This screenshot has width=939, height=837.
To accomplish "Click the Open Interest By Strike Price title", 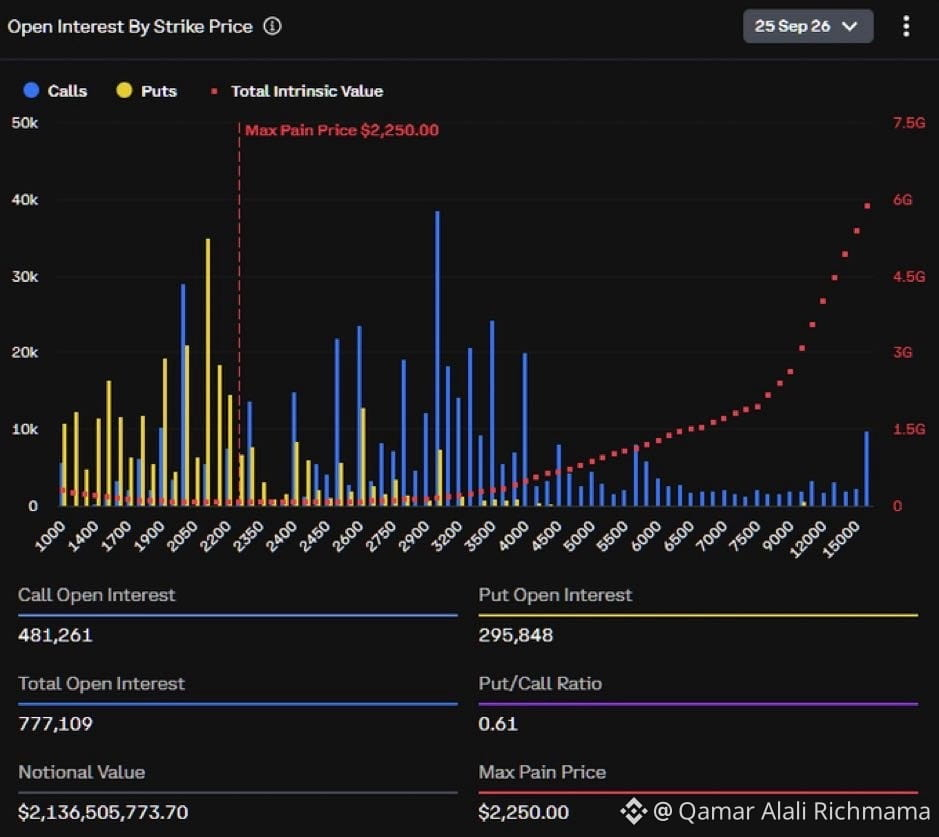I will pyautogui.click(x=130, y=27).
